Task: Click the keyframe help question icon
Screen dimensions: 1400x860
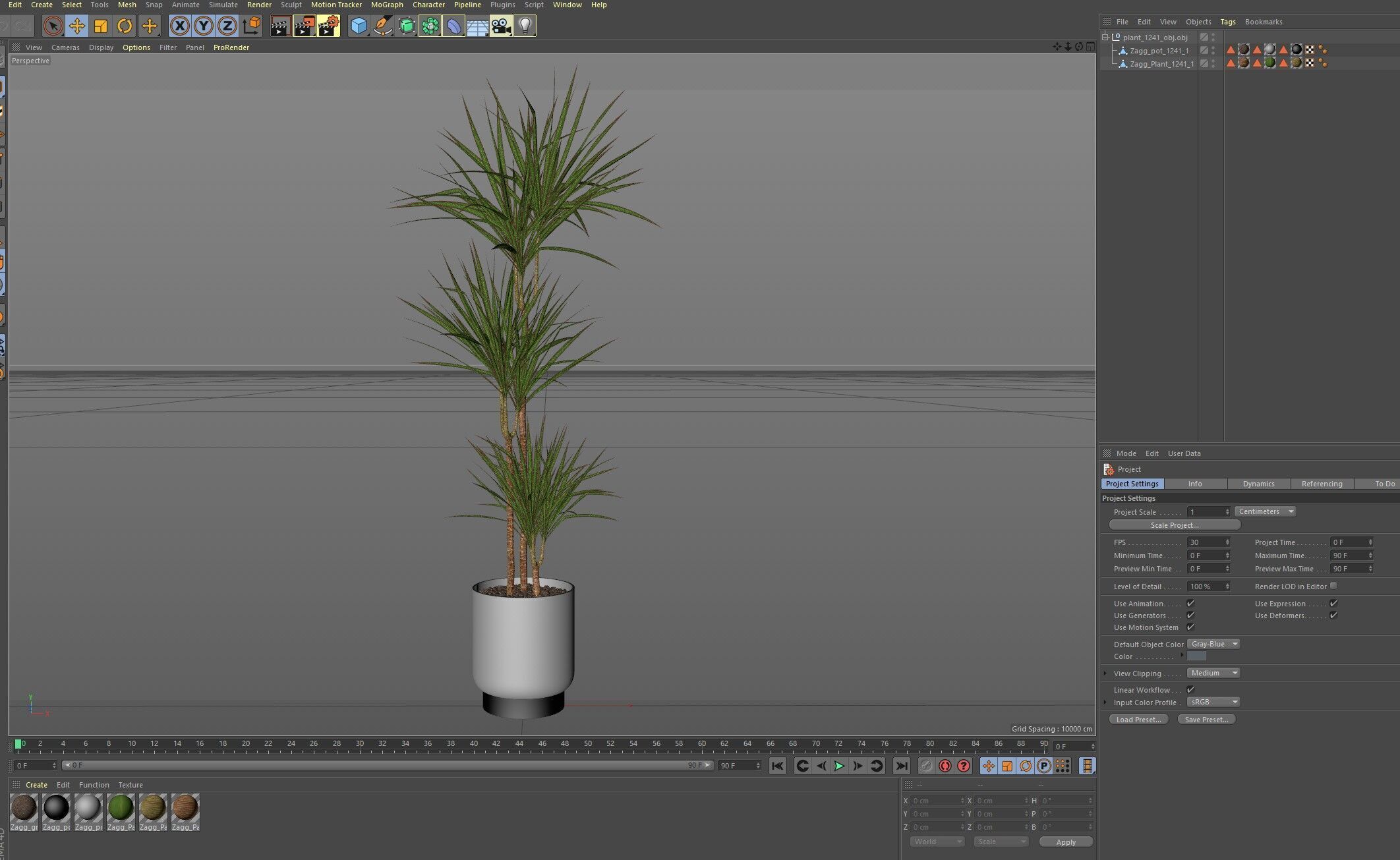Action: click(x=964, y=766)
